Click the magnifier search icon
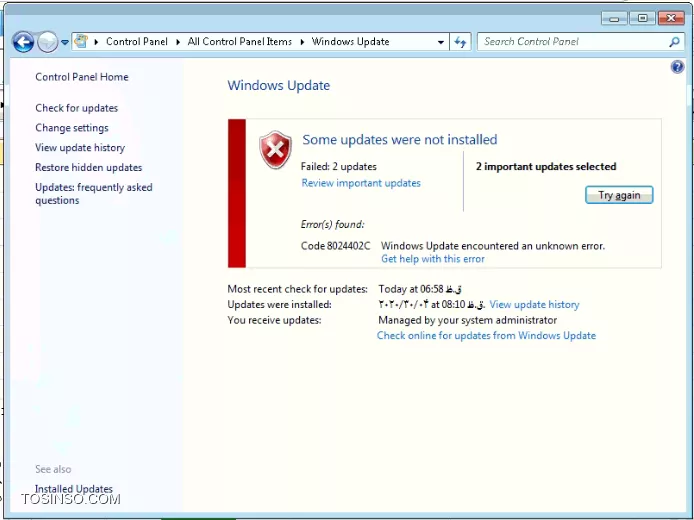Image resolution: width=694 pixels, height=520 pixels. [674, 42]
